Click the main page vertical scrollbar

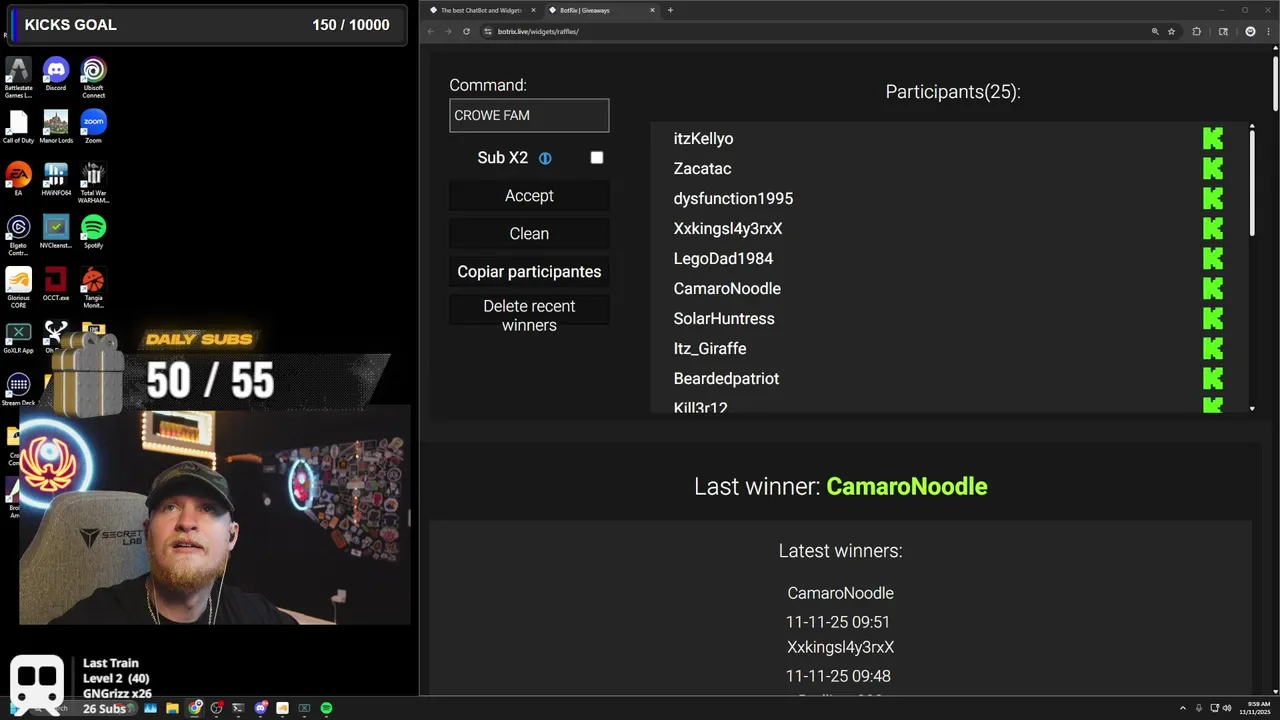[1275, 84]
